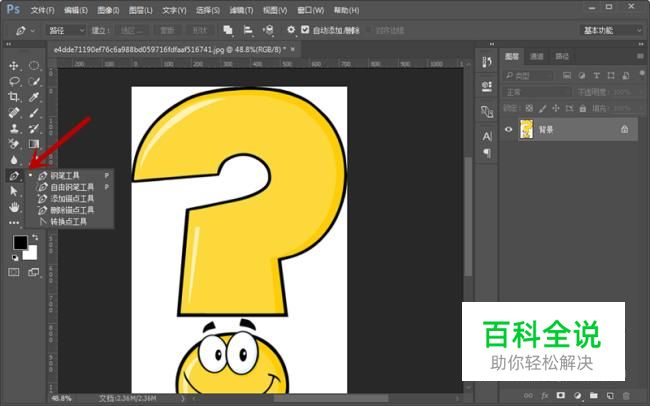The height and width of the screenshot is (406, 650).
Task: Click the Pen tool icon in toolbar
Action: 14,175
